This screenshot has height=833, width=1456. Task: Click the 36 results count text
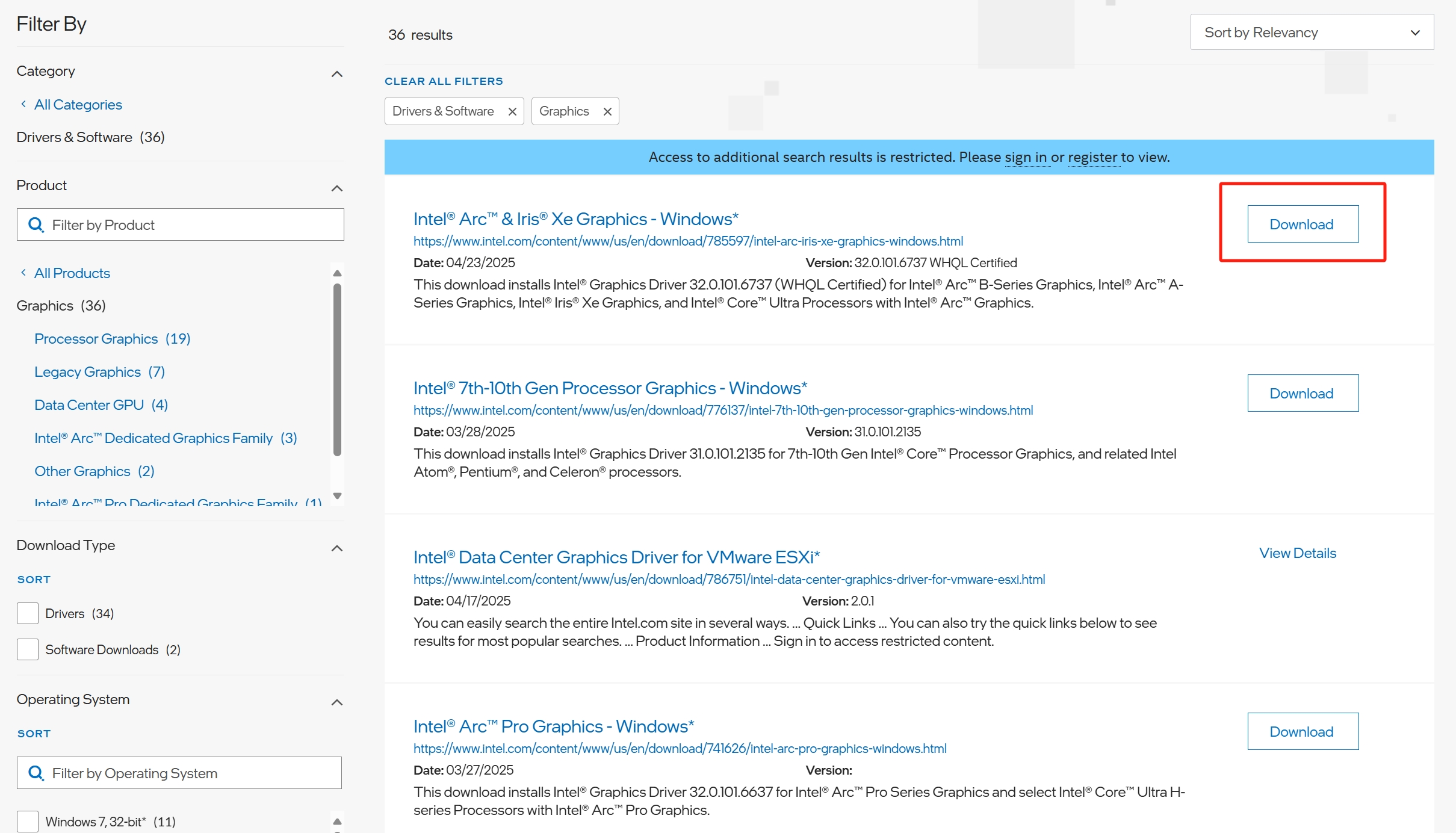[x=420, y=35]
